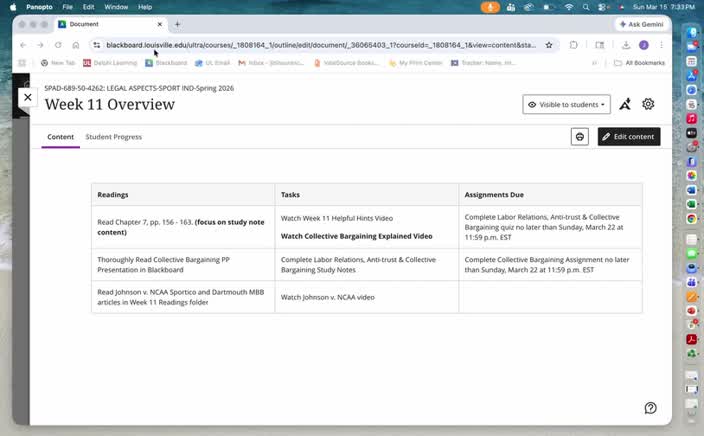Open the Blackboard bookmark

[x=166, y=63]
